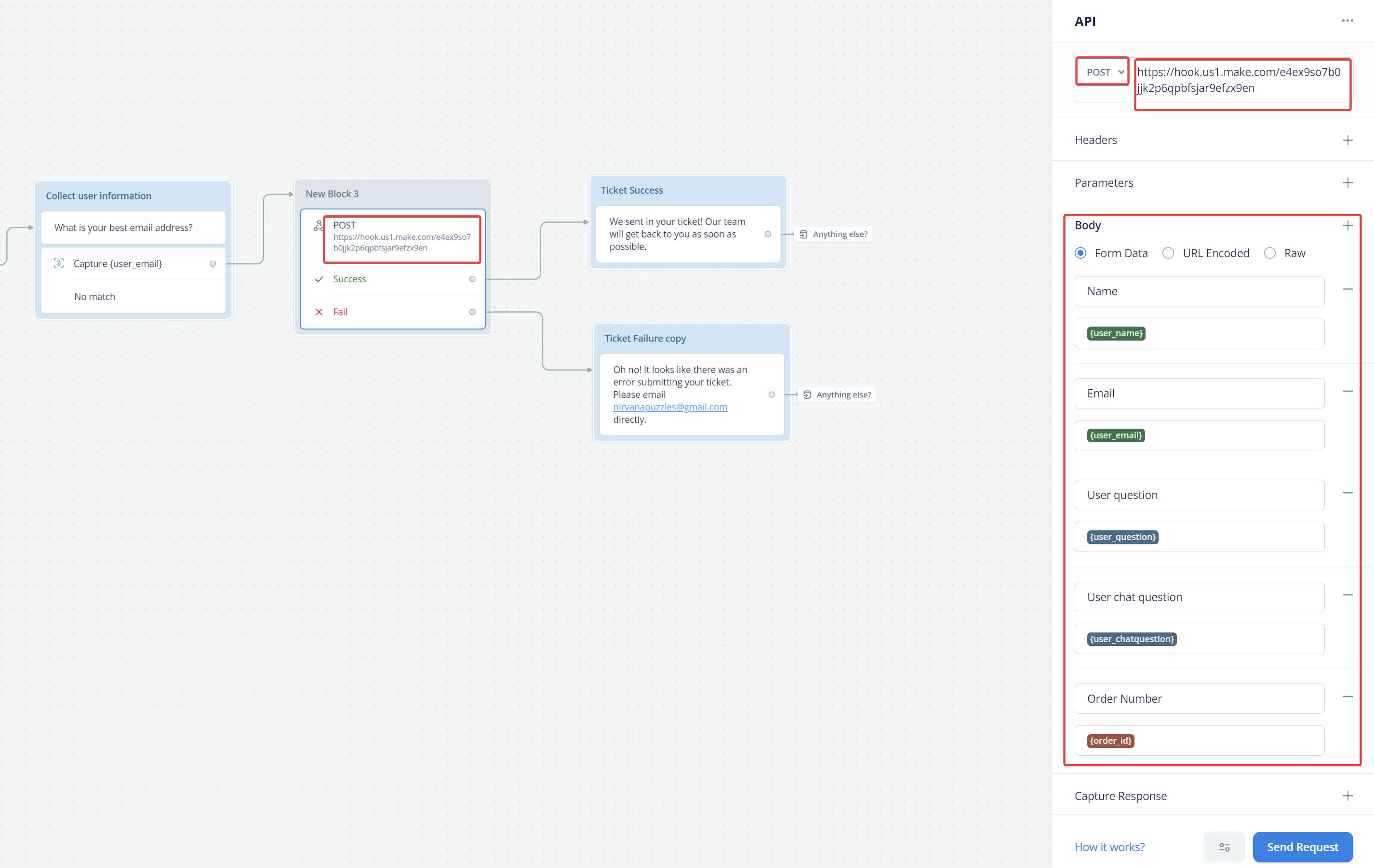
Task: Click the {order_id} value field
Action: click(1200, 741)
